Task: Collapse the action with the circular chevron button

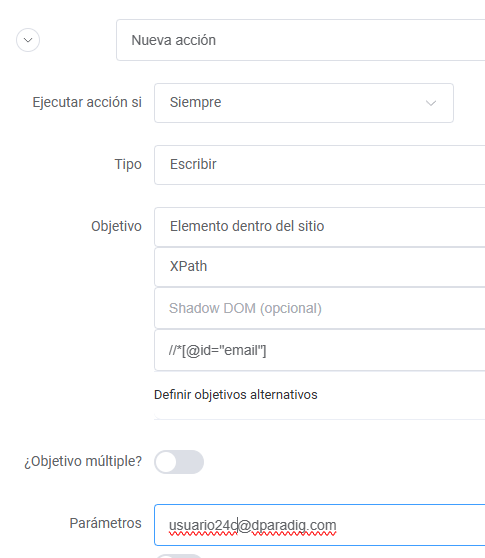Action: pyautogui.click(x=28, y=40)
